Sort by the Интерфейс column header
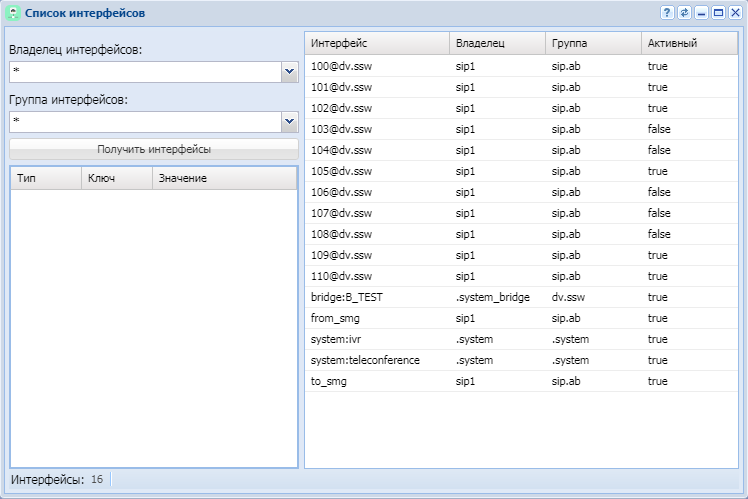Image resolution: width=748 pixels, height=499 pixels. coord(376,44)
